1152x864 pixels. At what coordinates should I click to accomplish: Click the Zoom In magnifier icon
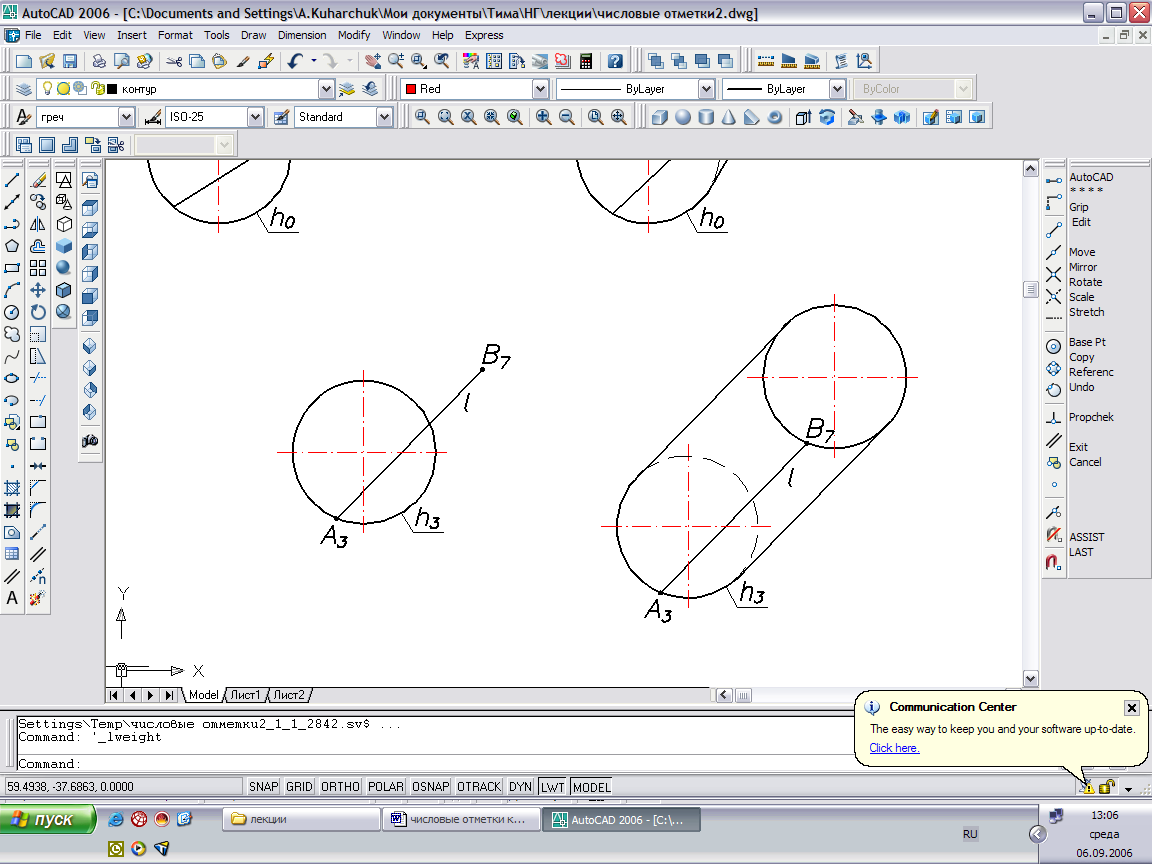click(x=543, y=117)
